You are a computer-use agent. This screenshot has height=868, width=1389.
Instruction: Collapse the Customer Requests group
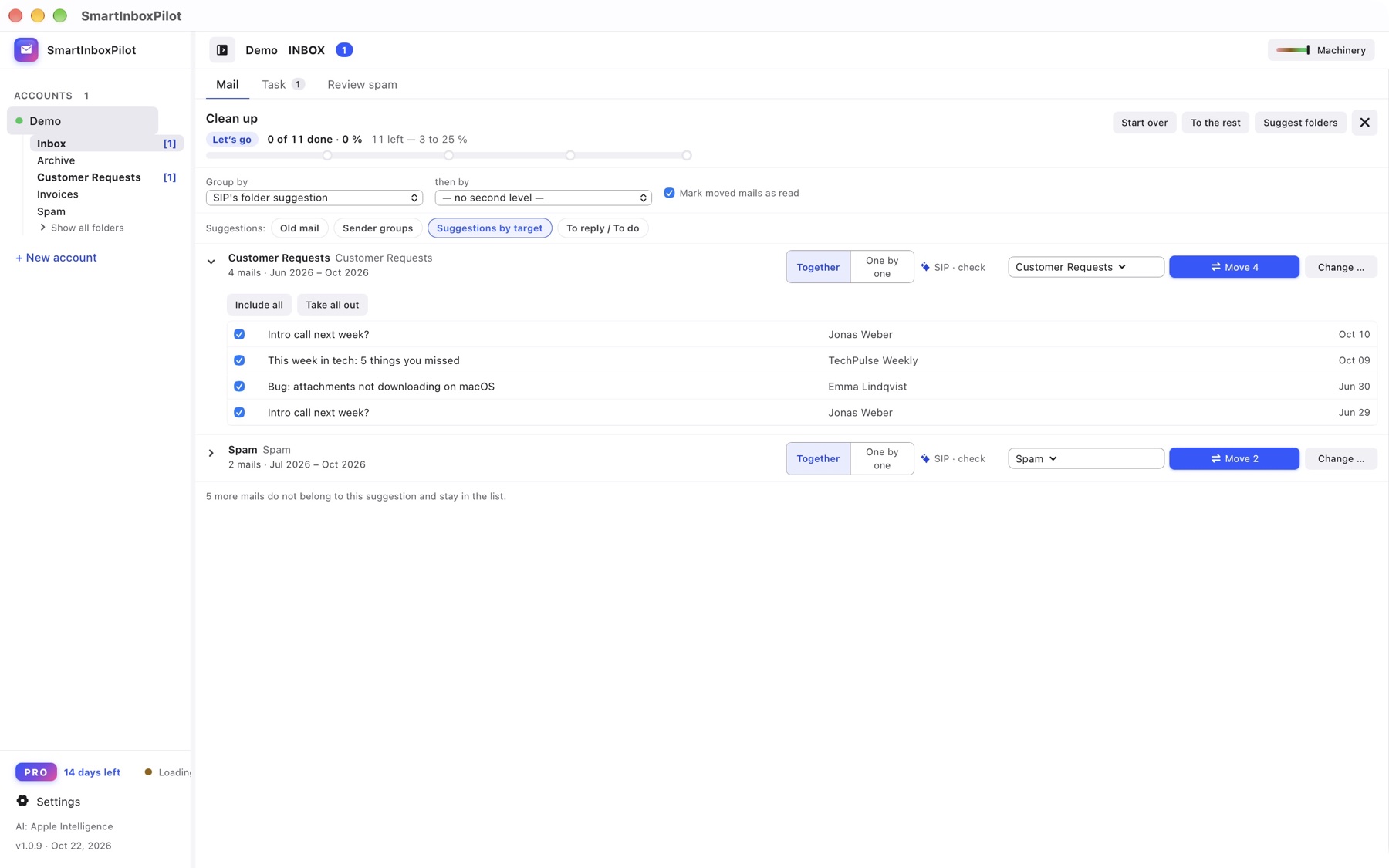click(x=211, y=262)
